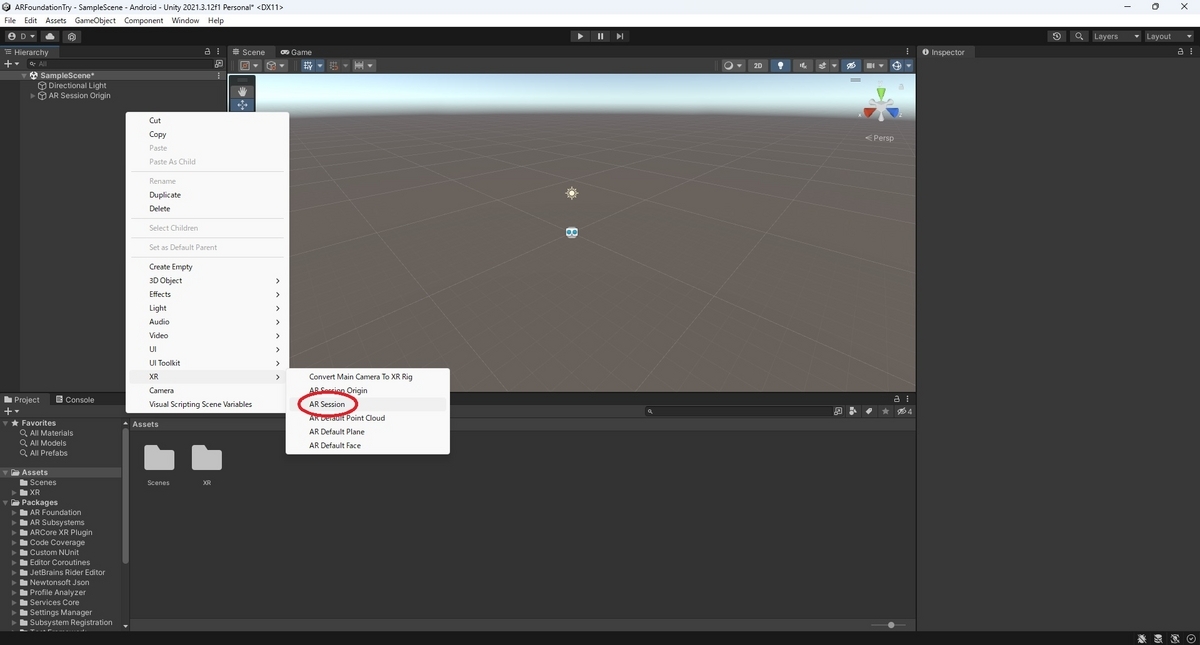Image resolution: width=1200 pixels, height=645 pixels.
Task: Toggle scene visibility with the hidden-eye button
Action: point(851,66)
